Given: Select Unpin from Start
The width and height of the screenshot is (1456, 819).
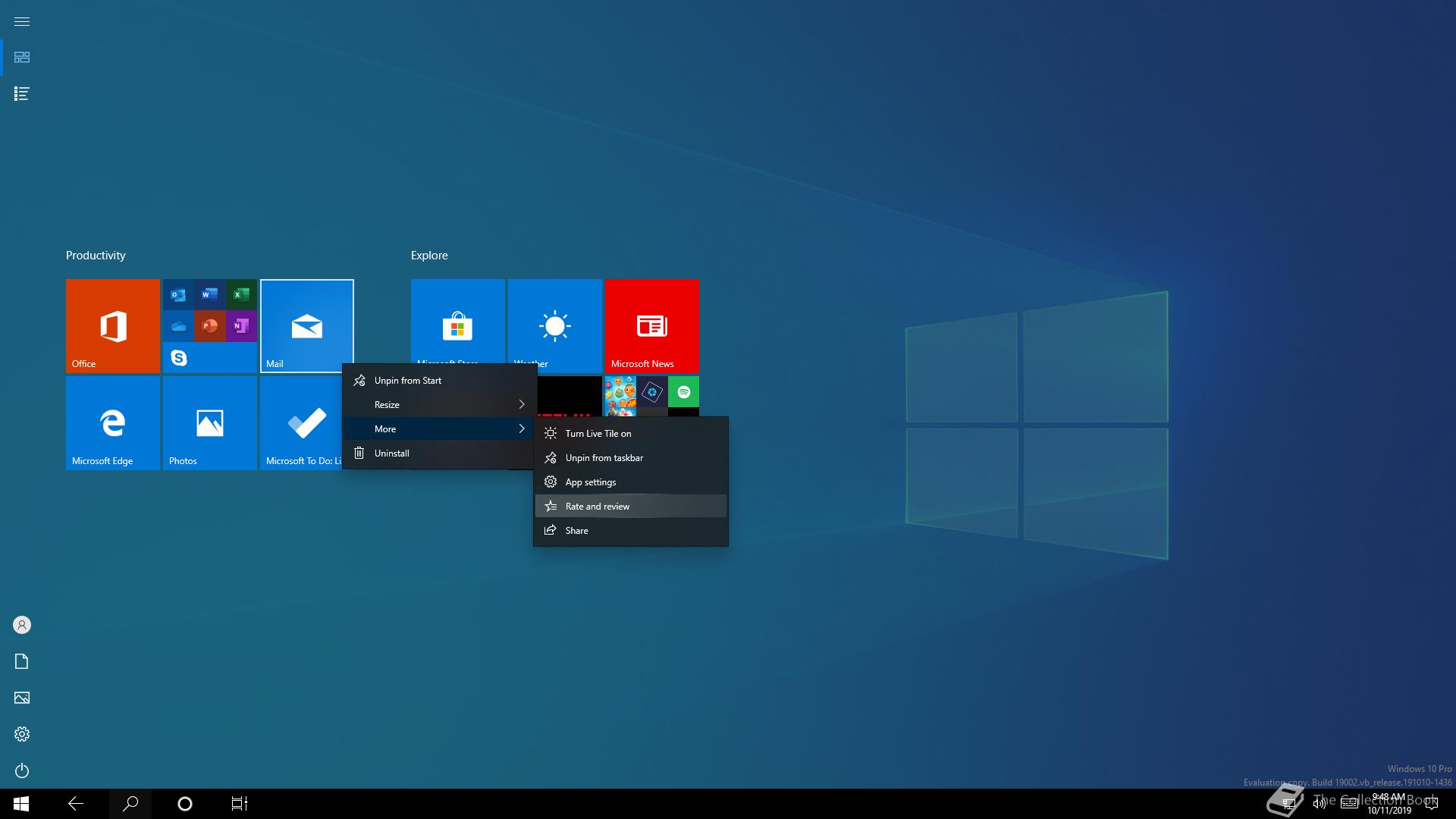Looking at the screenshot, I should click(440, 381).
